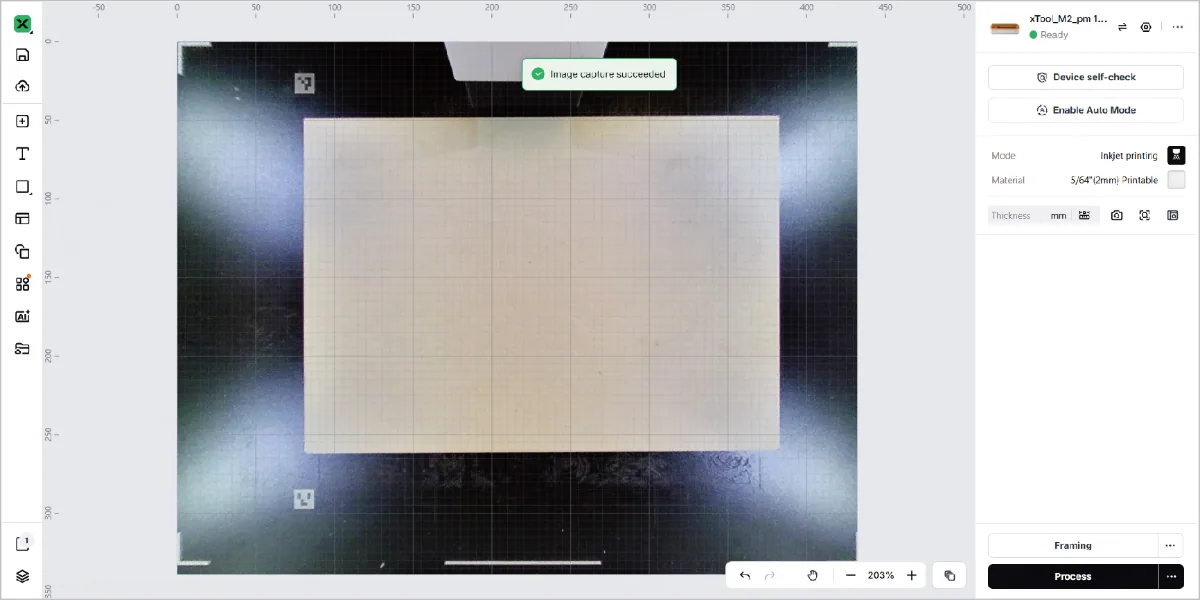Image resolution: width=1200 pixels, height=600 pixels.
Task: Expand Process options with ellipsis button
Action: click(x=1170, y=576)
